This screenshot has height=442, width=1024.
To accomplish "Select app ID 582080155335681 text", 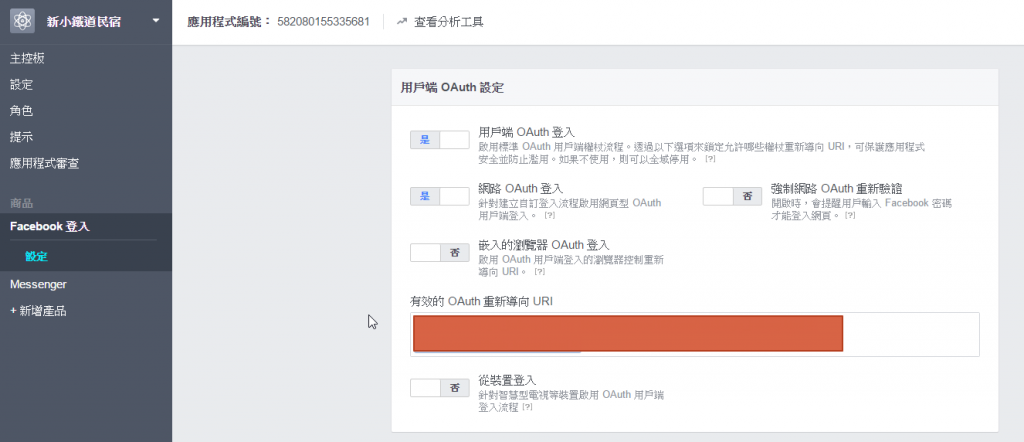I will click(x=323, y=22).
